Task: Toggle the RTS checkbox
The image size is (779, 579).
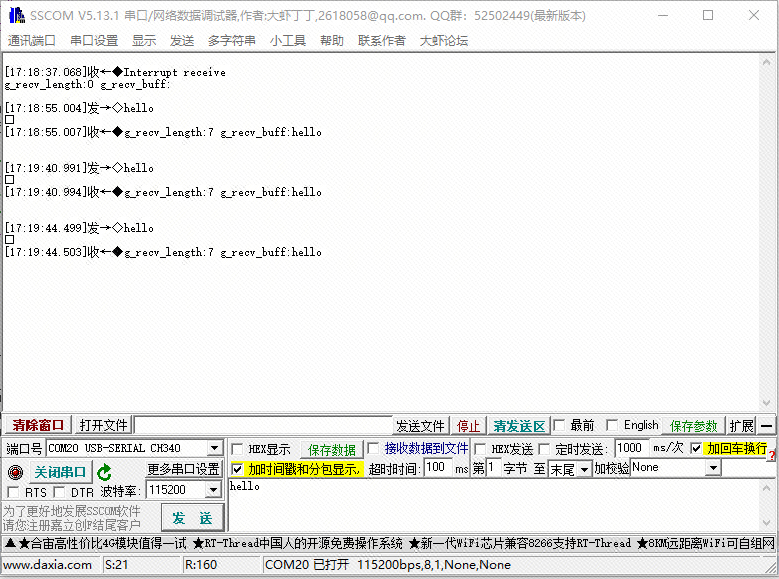Action: tap(14, 492)
